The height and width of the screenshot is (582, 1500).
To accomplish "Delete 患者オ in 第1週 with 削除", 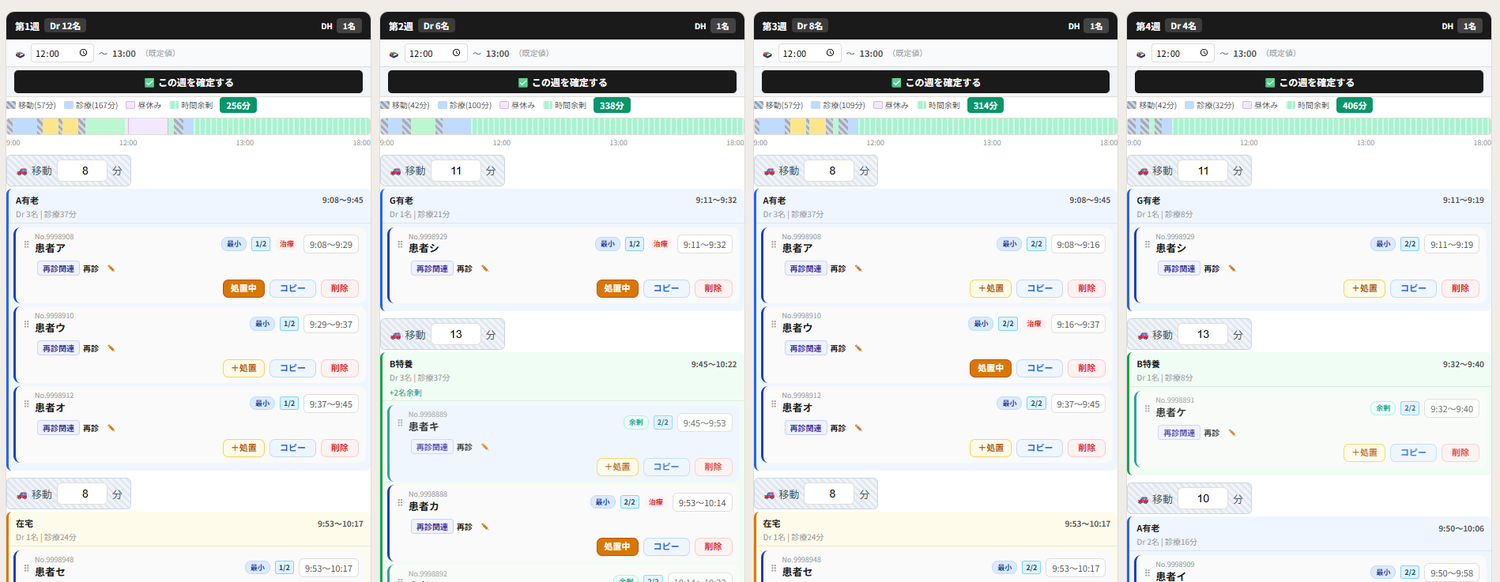I will pyautogui.click(x=340, y=448).
